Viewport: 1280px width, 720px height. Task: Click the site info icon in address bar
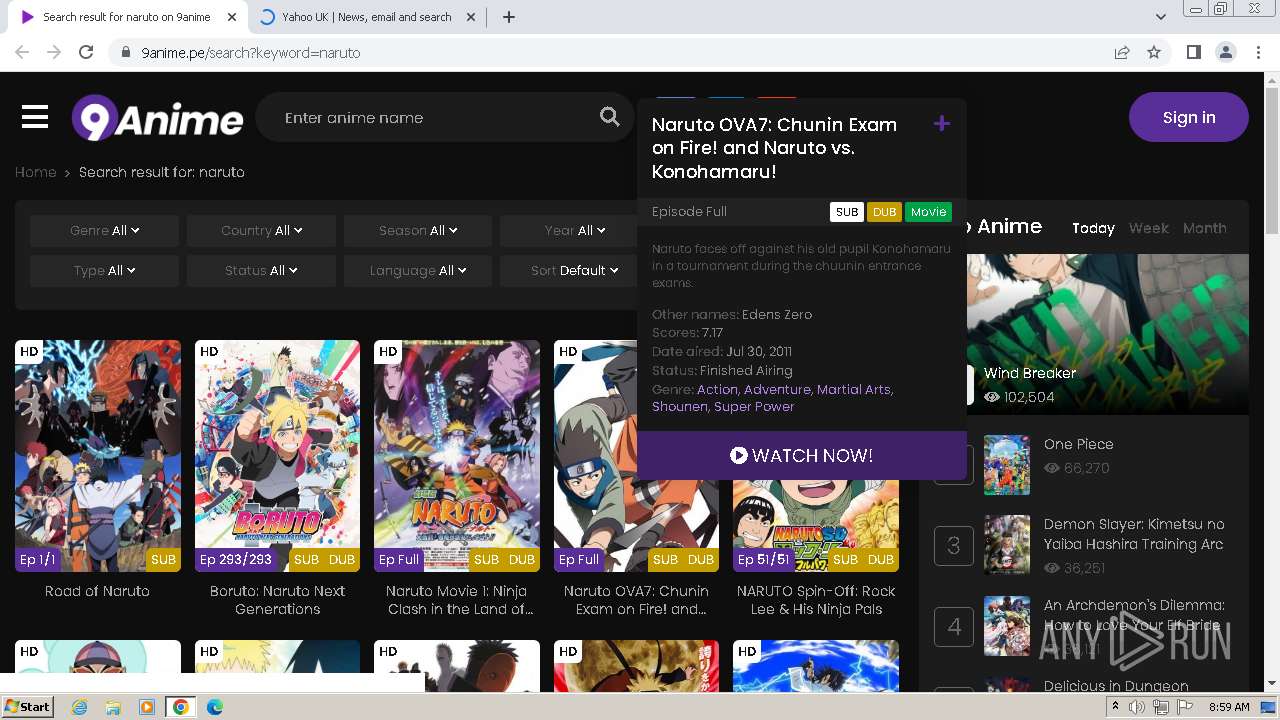pyautogui.click(x=125, y=52)
